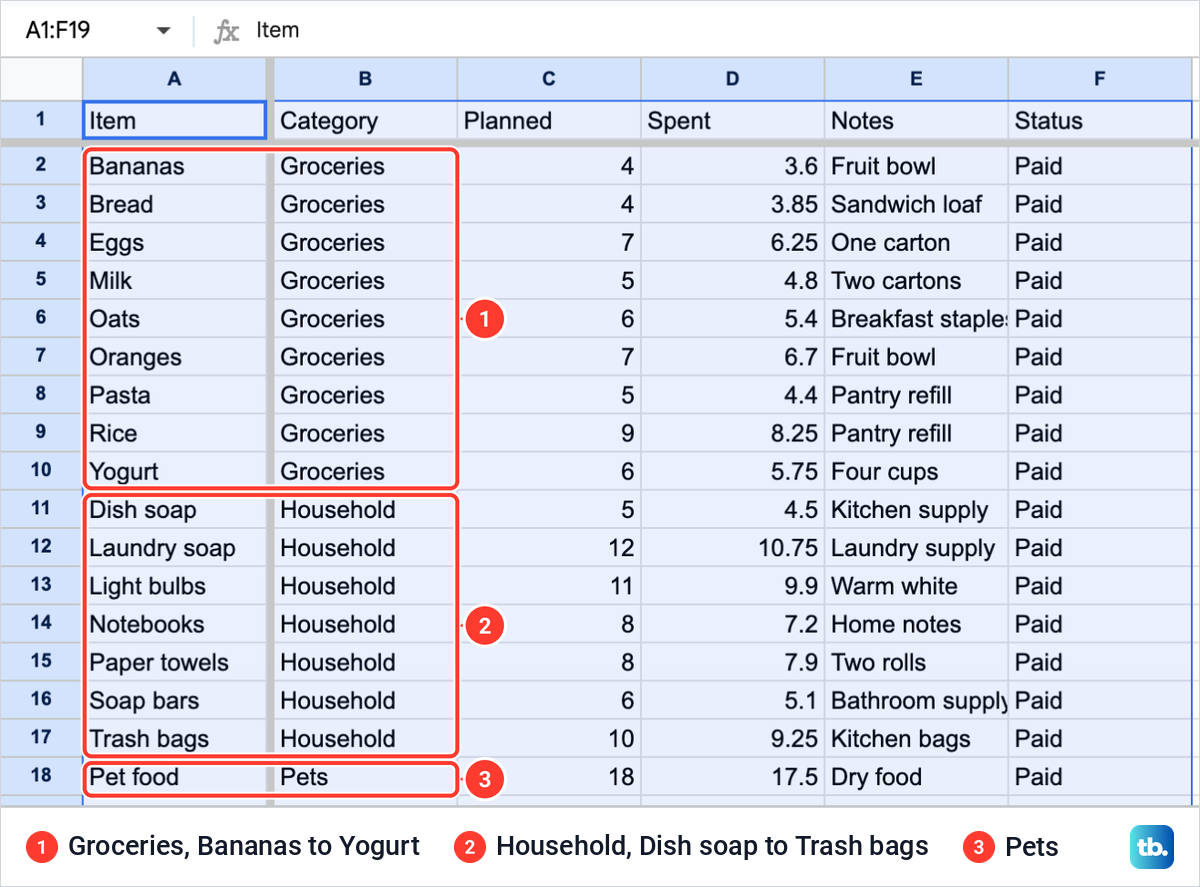Screen dimensions: 1200x887
Task: Select the Yogurt cell
Action: tap(175, 471)
